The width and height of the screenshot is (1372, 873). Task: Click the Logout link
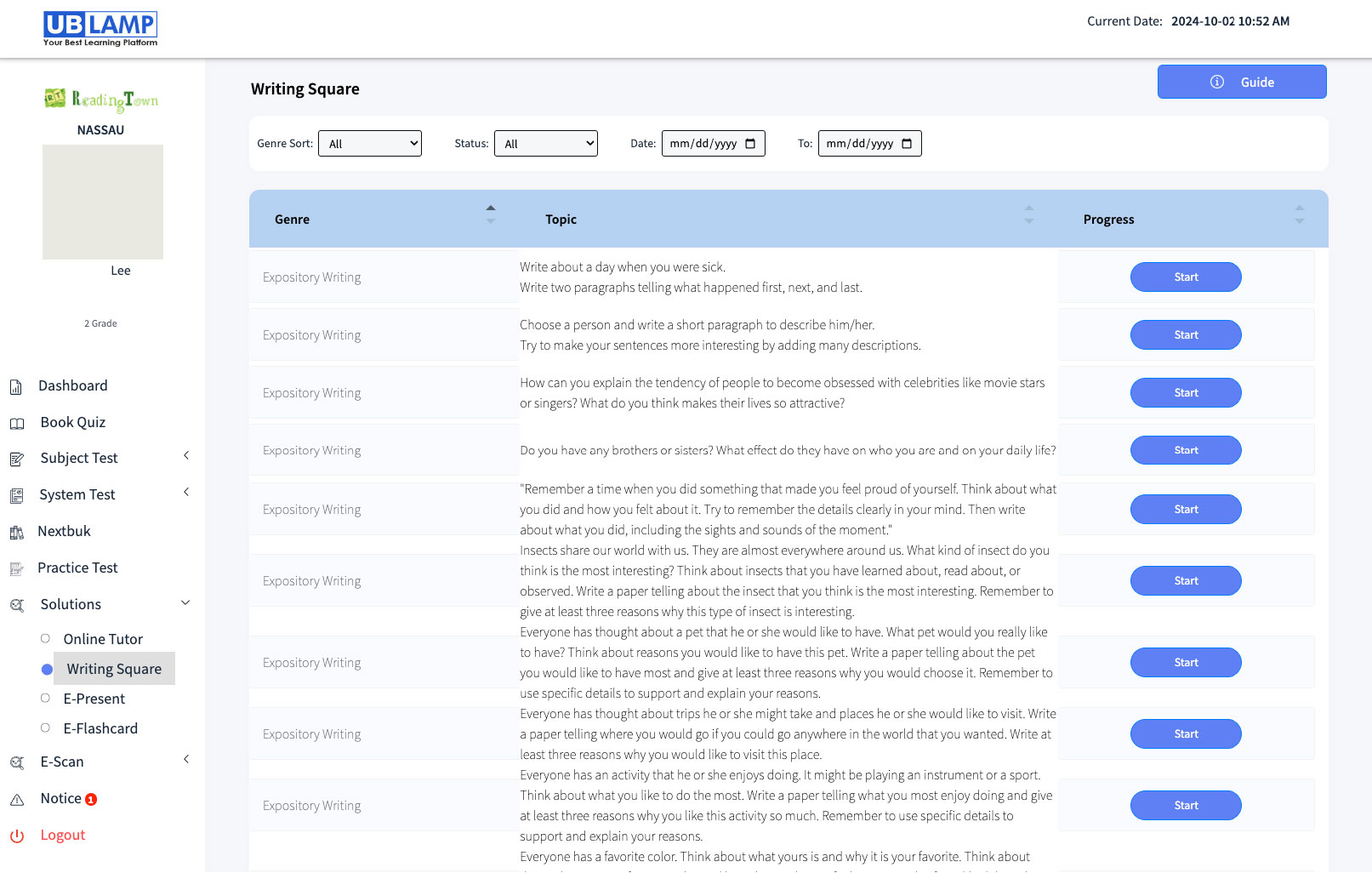pyautogui.click(x=63, y=835)
